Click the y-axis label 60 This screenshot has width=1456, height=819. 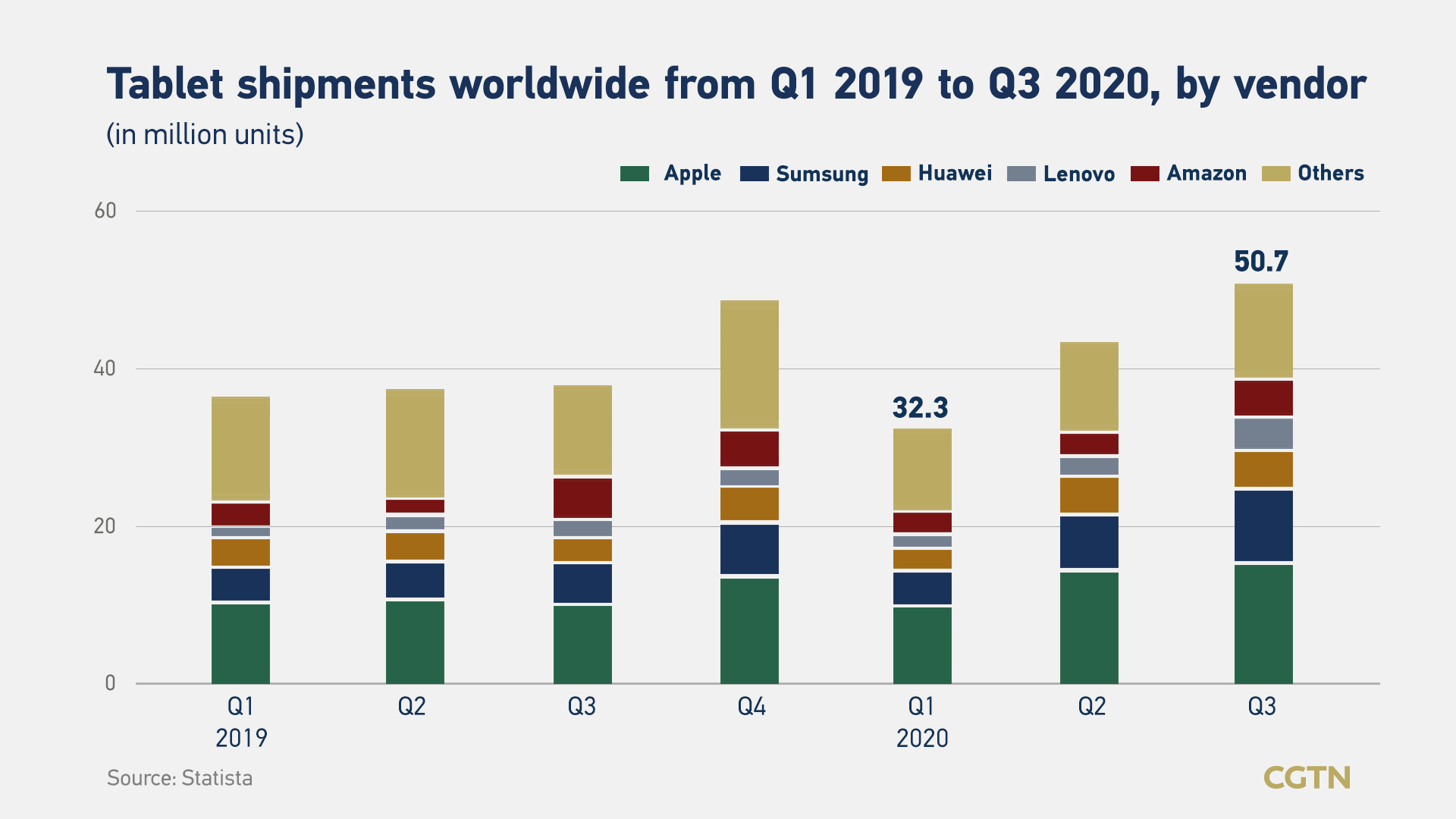pyautogui.click(x=105, y=211)
